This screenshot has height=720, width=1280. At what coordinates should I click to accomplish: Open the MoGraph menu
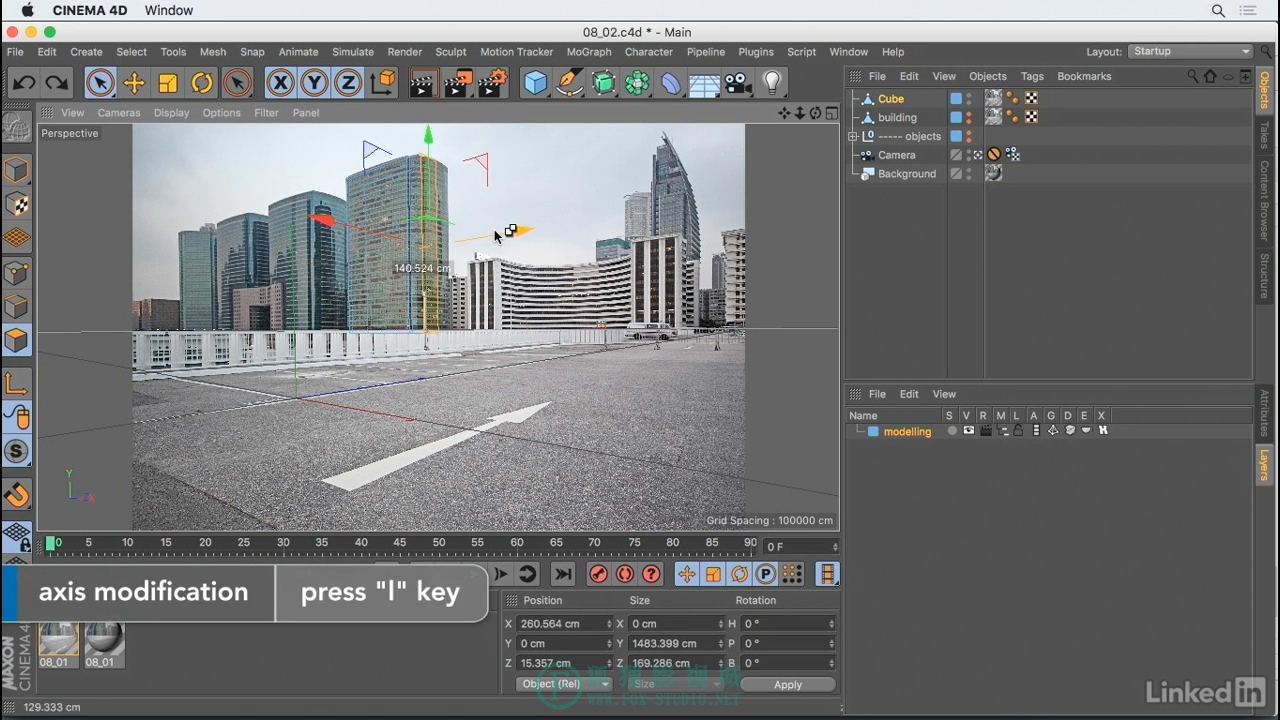click(x=589, y=52)
